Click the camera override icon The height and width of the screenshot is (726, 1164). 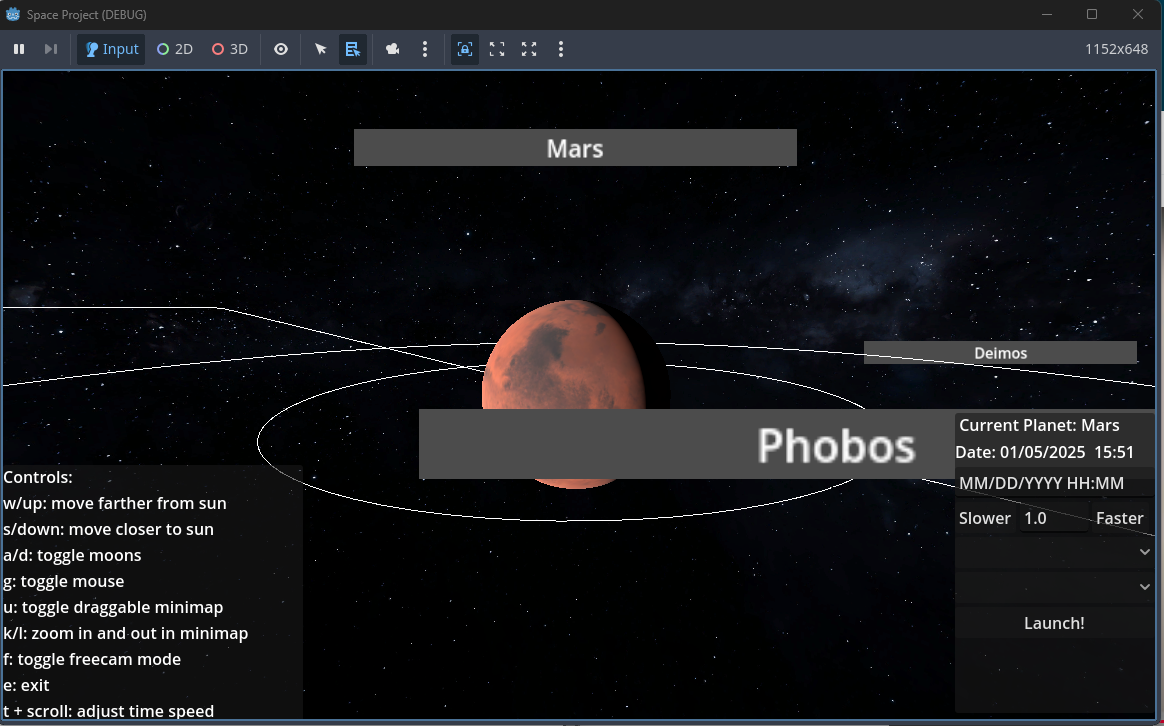(391, 49)
